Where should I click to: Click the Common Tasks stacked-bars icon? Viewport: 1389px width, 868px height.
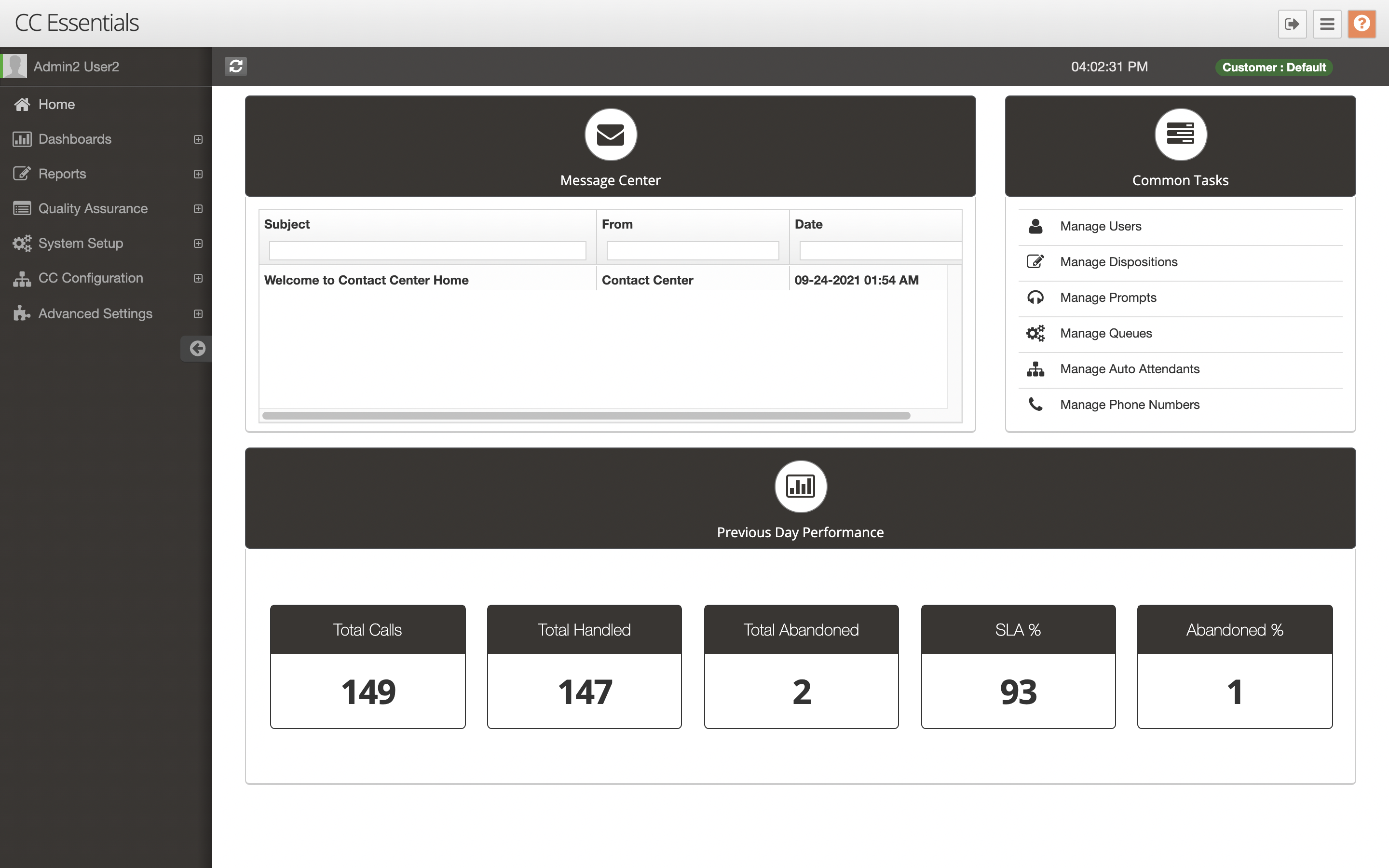(1180, 135)
